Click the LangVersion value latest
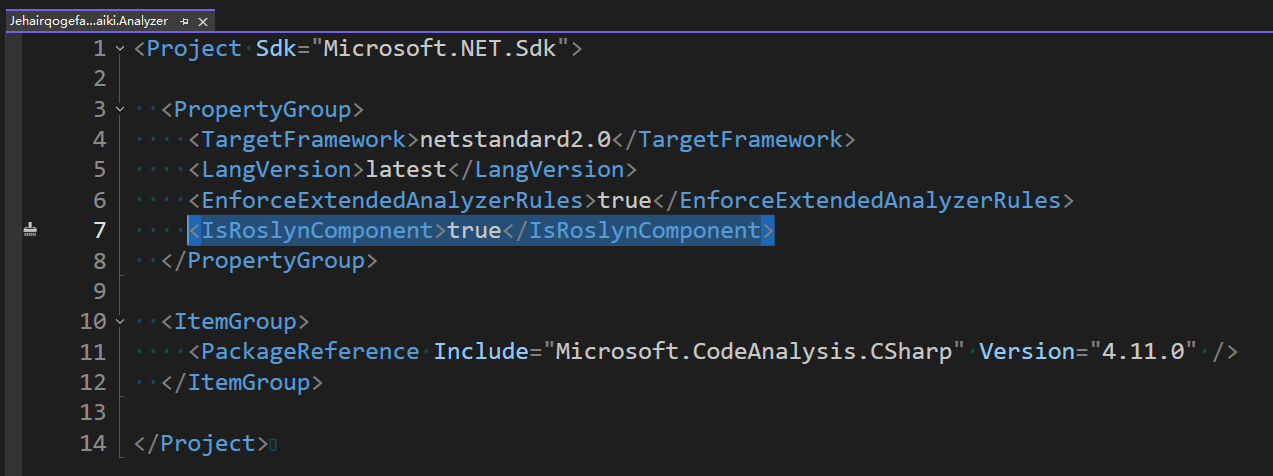 coord(405,170)
